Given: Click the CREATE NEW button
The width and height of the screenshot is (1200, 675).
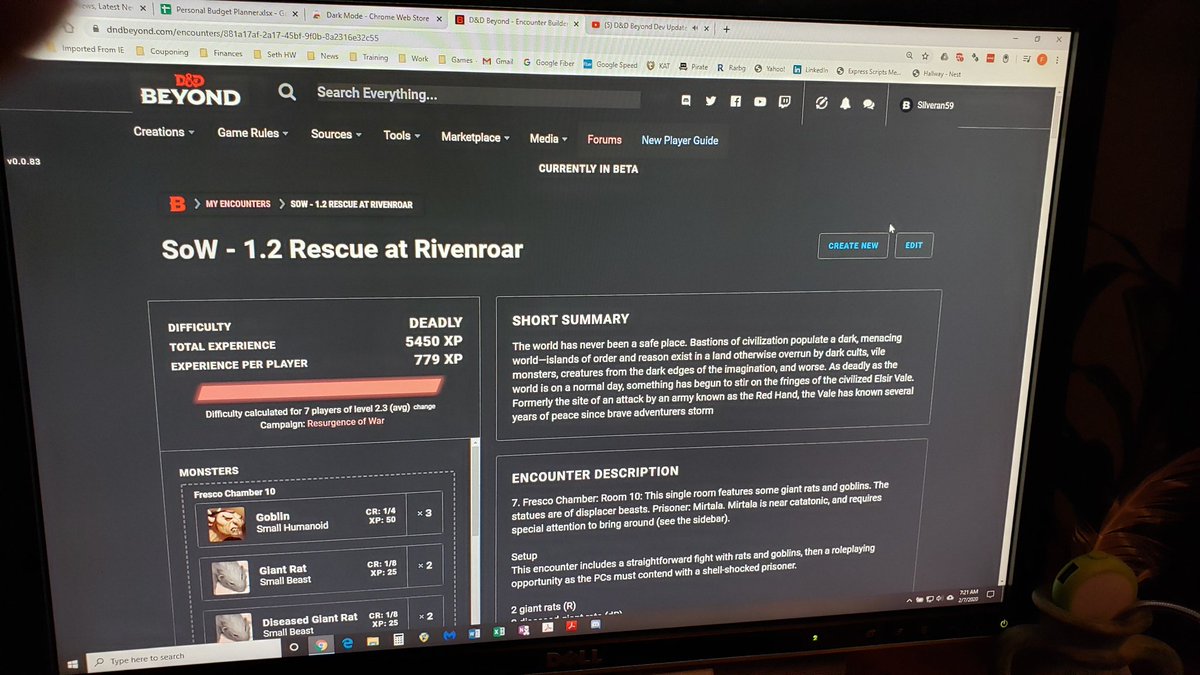Looking at the screenshot, I should pyautogui.click(x=853, y=245).
